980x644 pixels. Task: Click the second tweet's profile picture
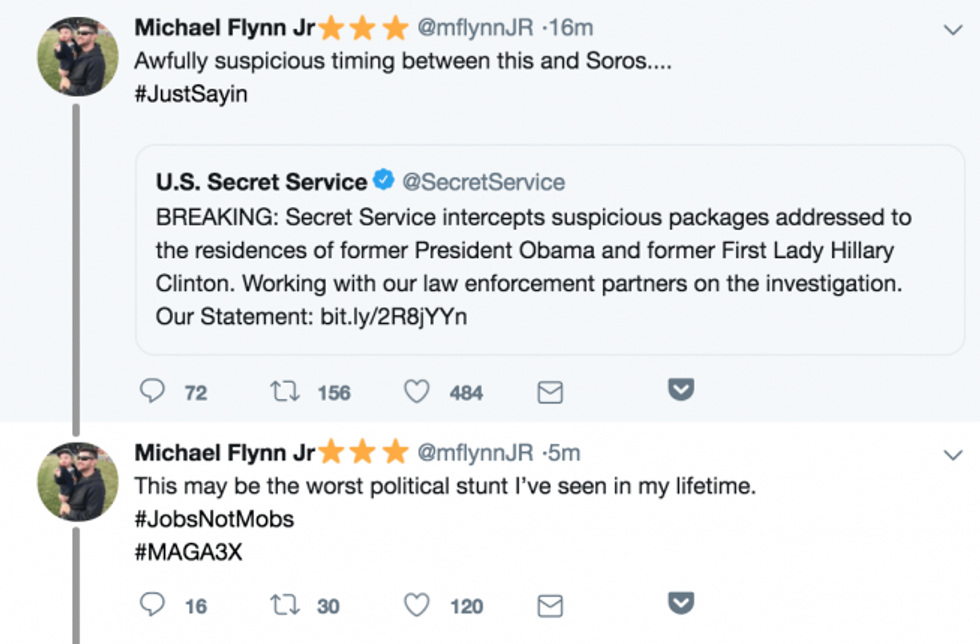tap(78, 482)
